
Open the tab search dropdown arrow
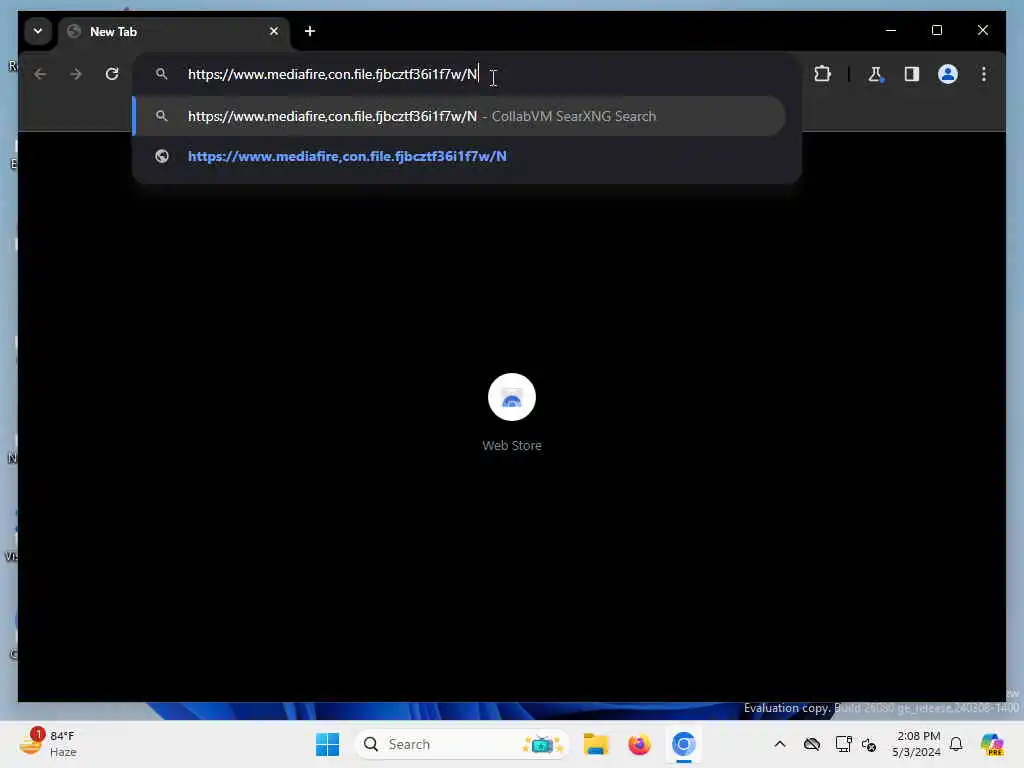38,31
